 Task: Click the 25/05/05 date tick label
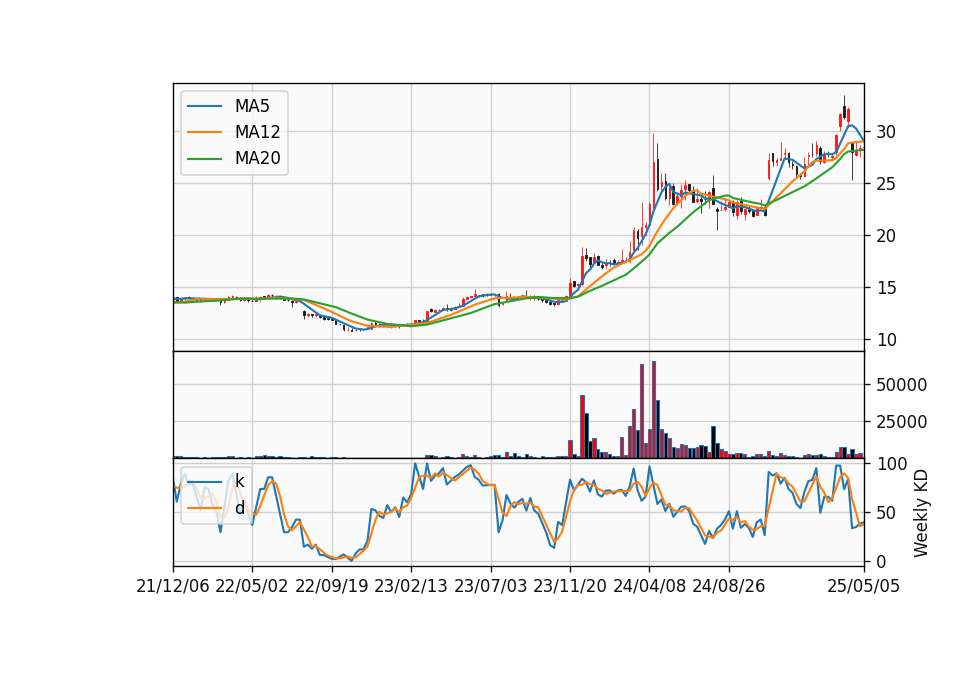[x=864, y=587]
